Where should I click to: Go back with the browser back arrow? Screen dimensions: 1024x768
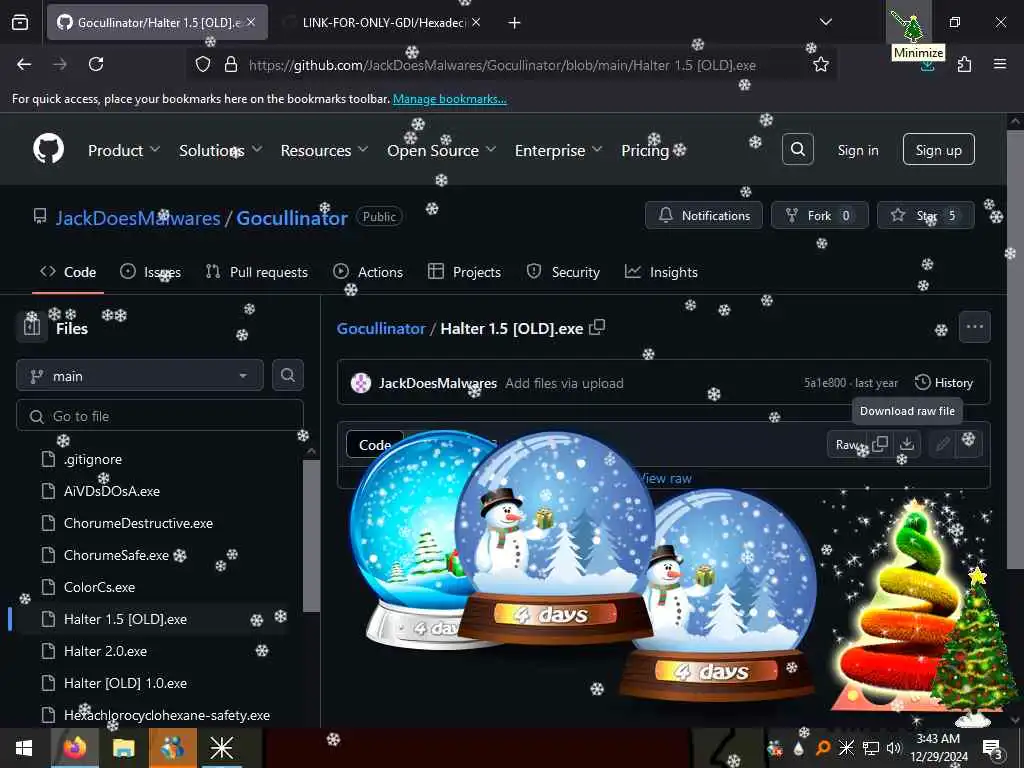point(24,64)
